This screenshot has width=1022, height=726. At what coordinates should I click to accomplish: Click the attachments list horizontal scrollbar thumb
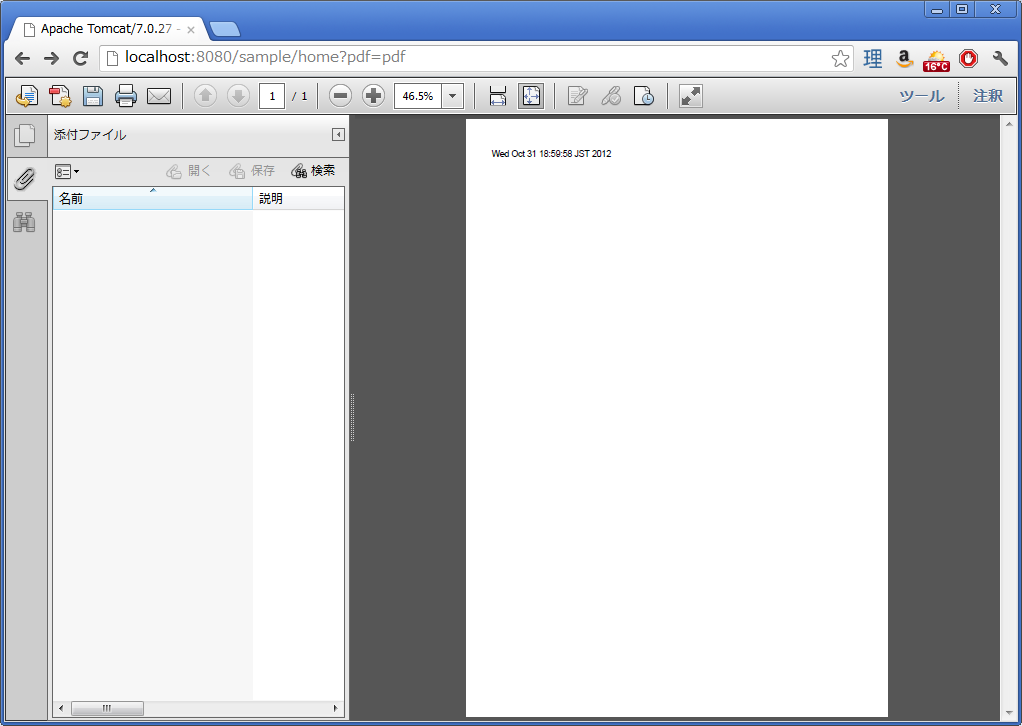(x=107, y=708)
